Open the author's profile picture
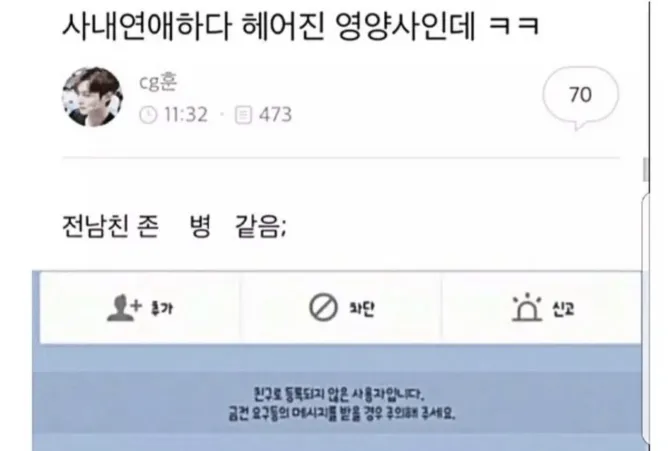The width and height of the screenshot is (669, 451). coord(92,97)
